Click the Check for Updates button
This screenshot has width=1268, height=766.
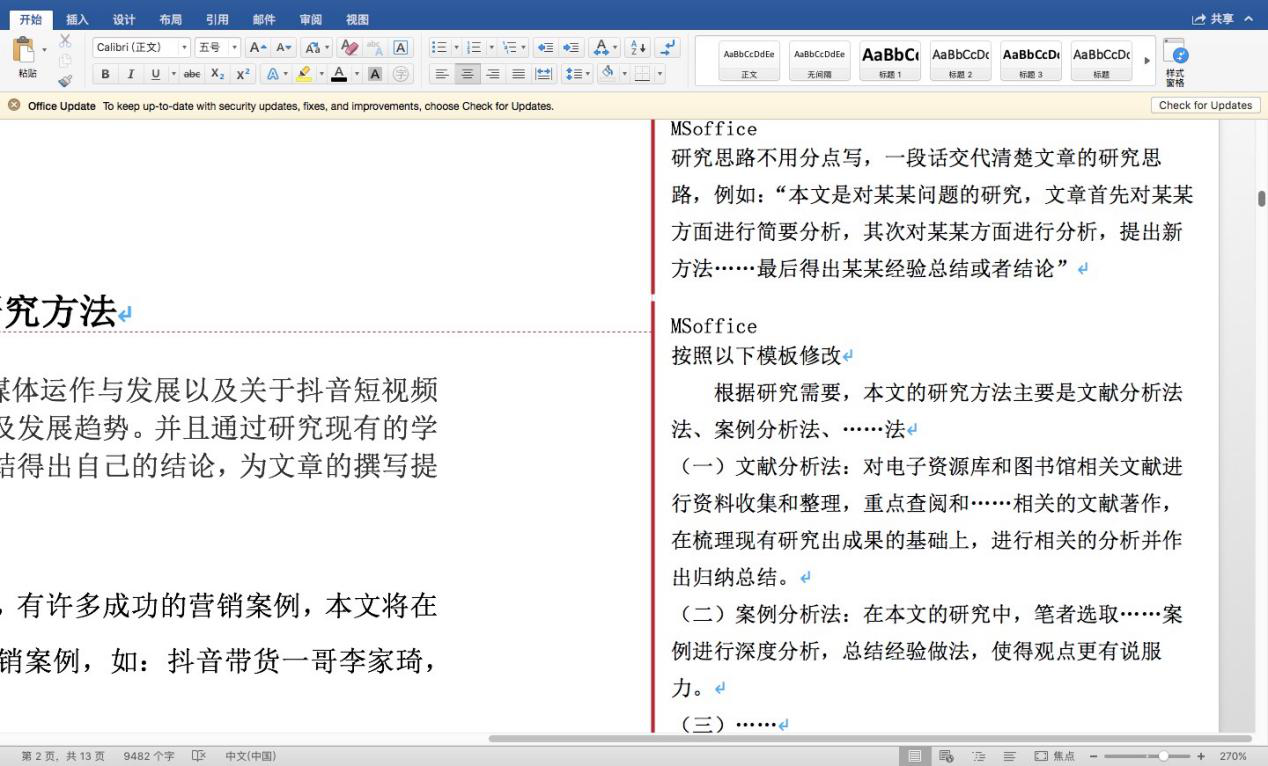tap(1205, 105)
